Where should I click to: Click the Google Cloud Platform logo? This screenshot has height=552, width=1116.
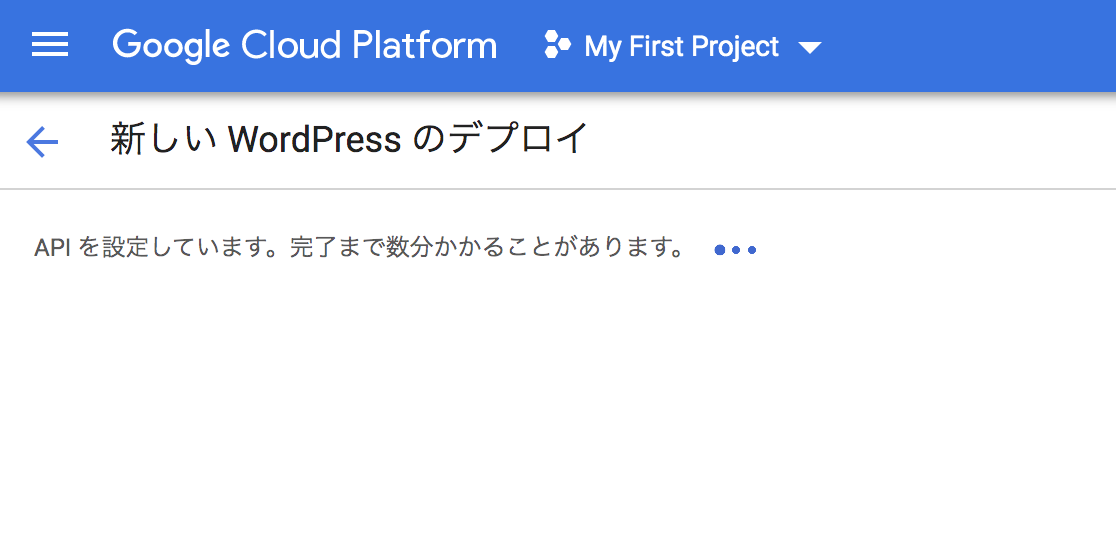(305, 46)
